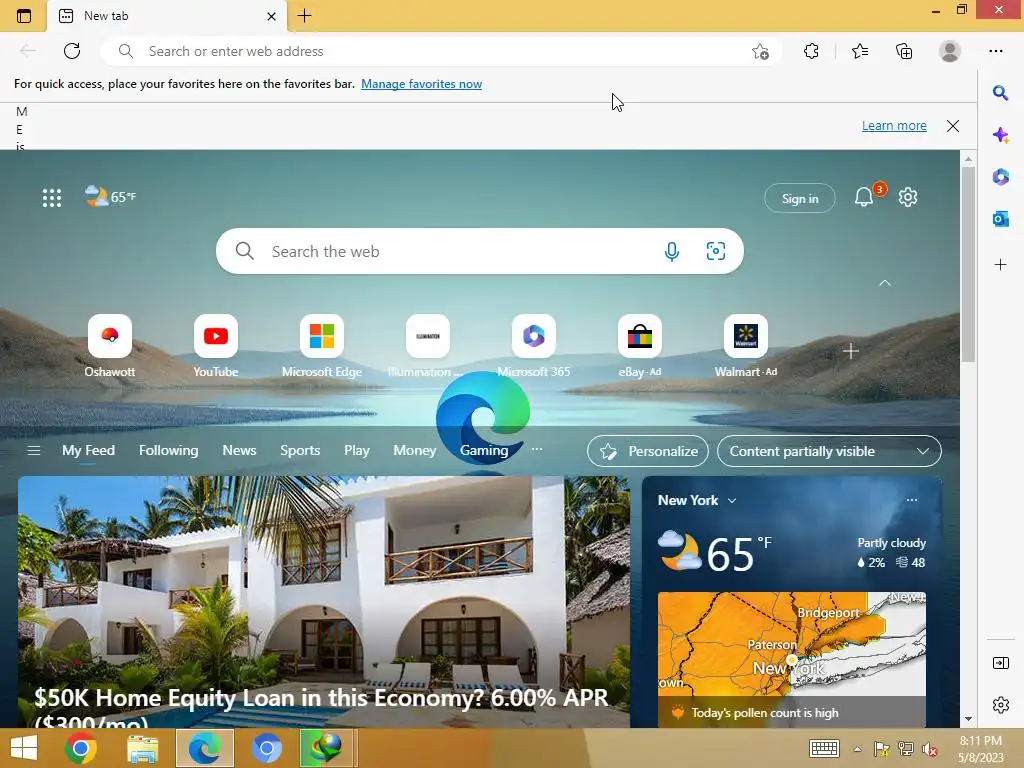
Task: Click the Personalize button
Action: point(648,451)
